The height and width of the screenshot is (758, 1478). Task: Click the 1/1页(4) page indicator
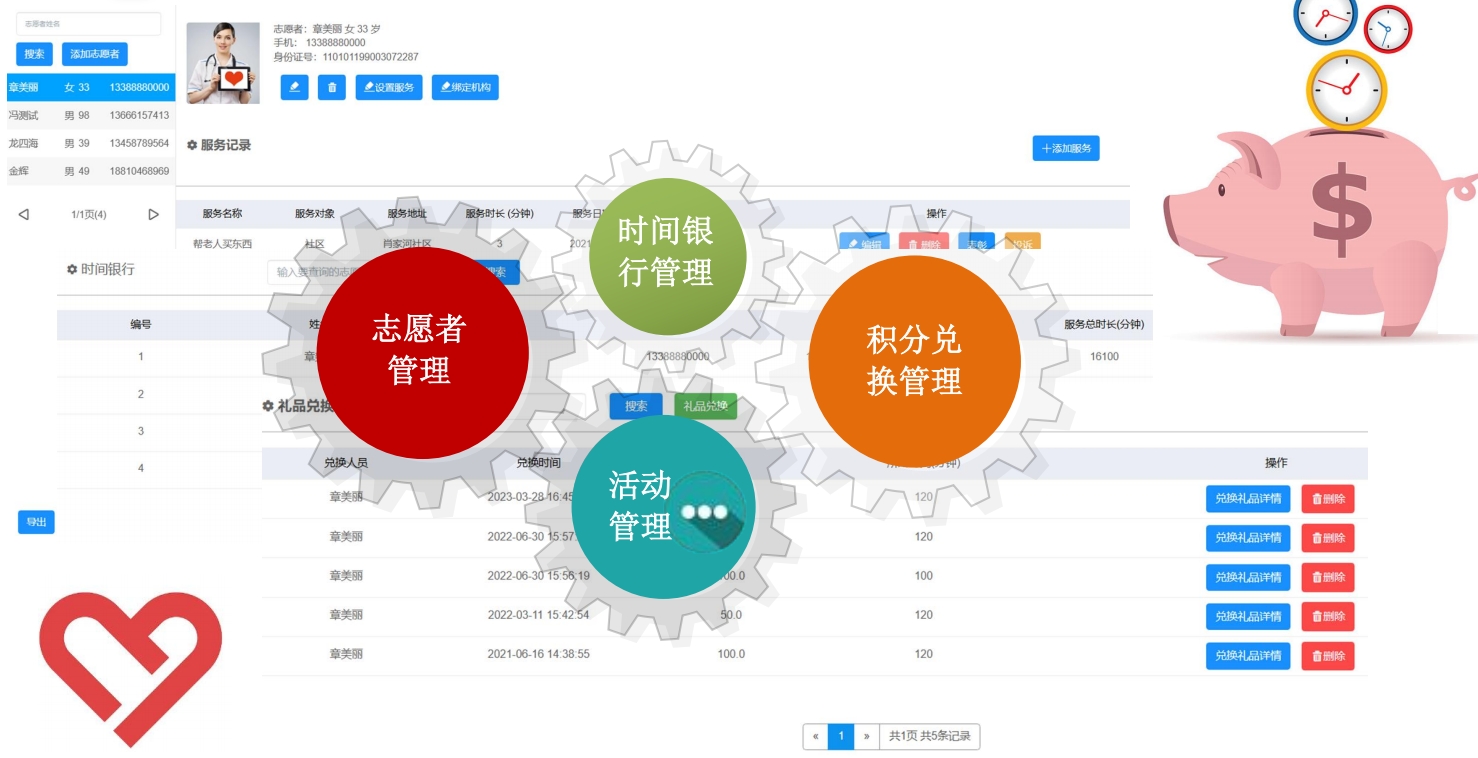(89, 214)
